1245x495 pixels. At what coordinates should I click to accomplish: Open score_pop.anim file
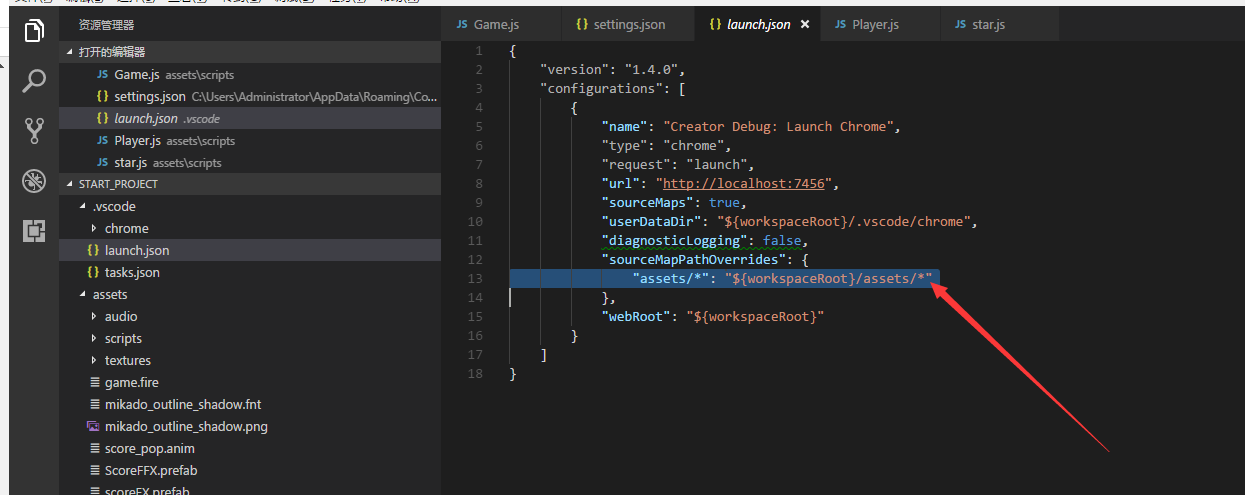coord(249,448)
